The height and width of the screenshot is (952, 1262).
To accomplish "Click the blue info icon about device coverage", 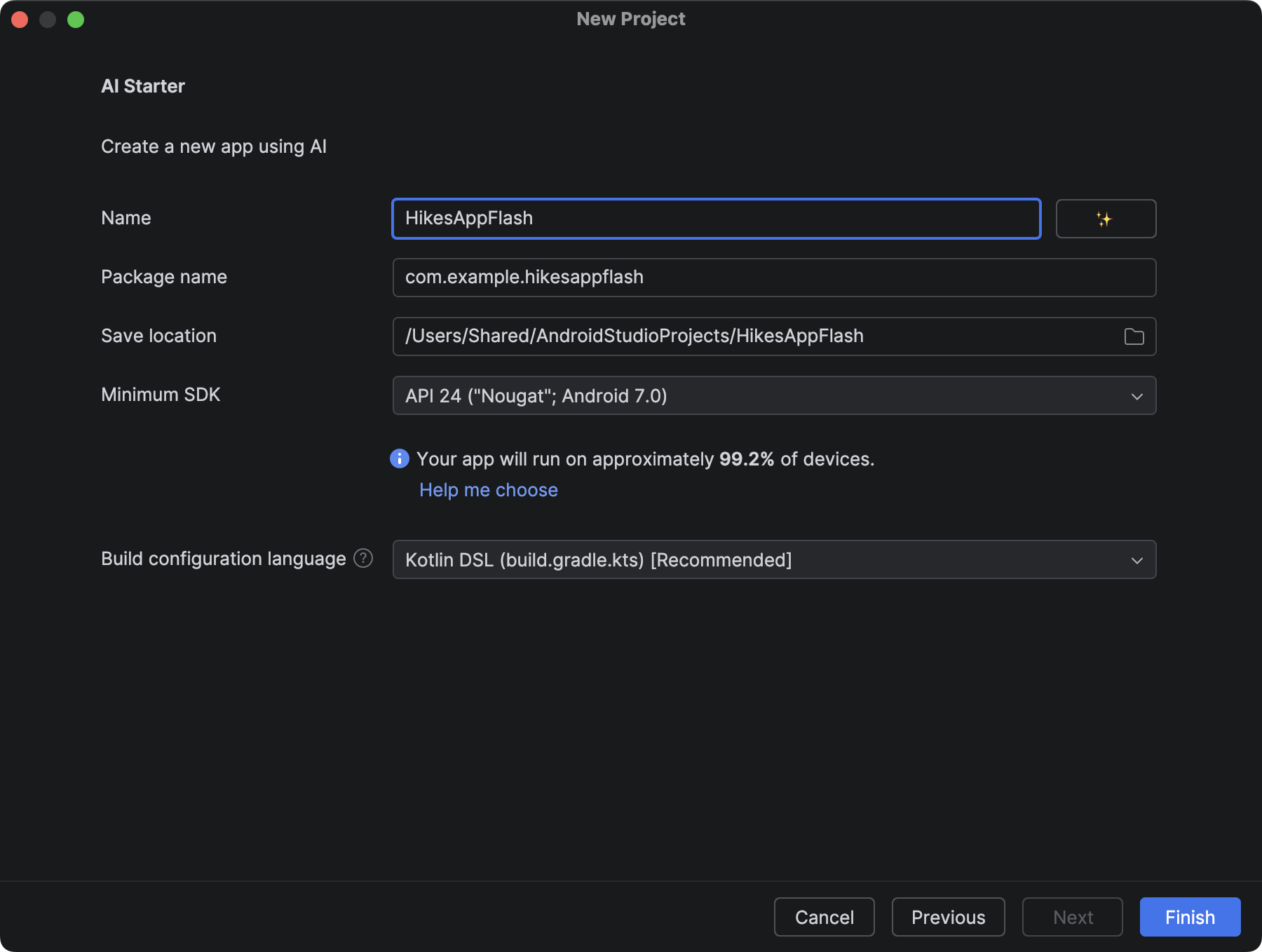I will tap(399, 458).
